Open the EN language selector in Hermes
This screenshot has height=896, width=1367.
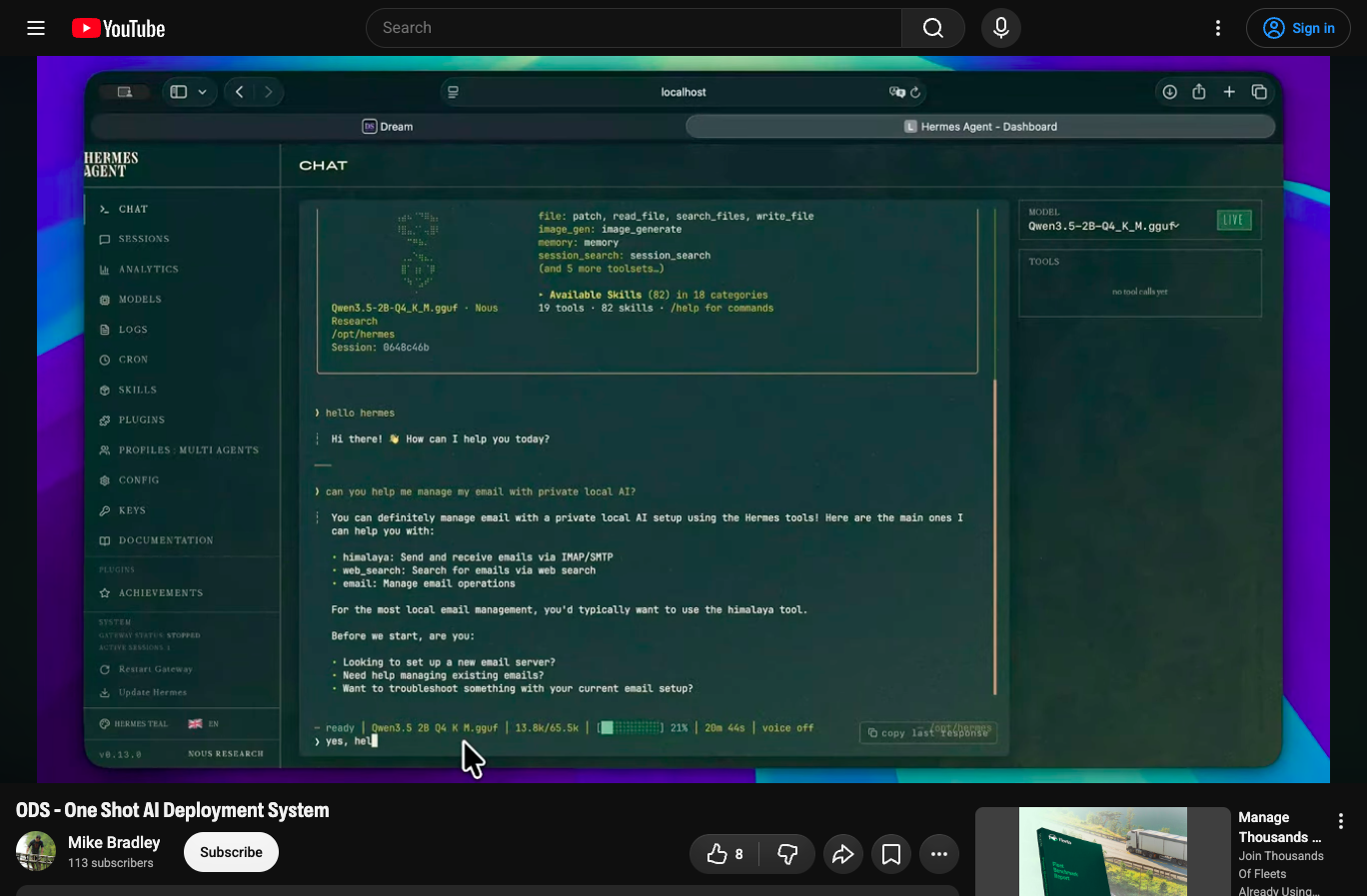[204, 724]
